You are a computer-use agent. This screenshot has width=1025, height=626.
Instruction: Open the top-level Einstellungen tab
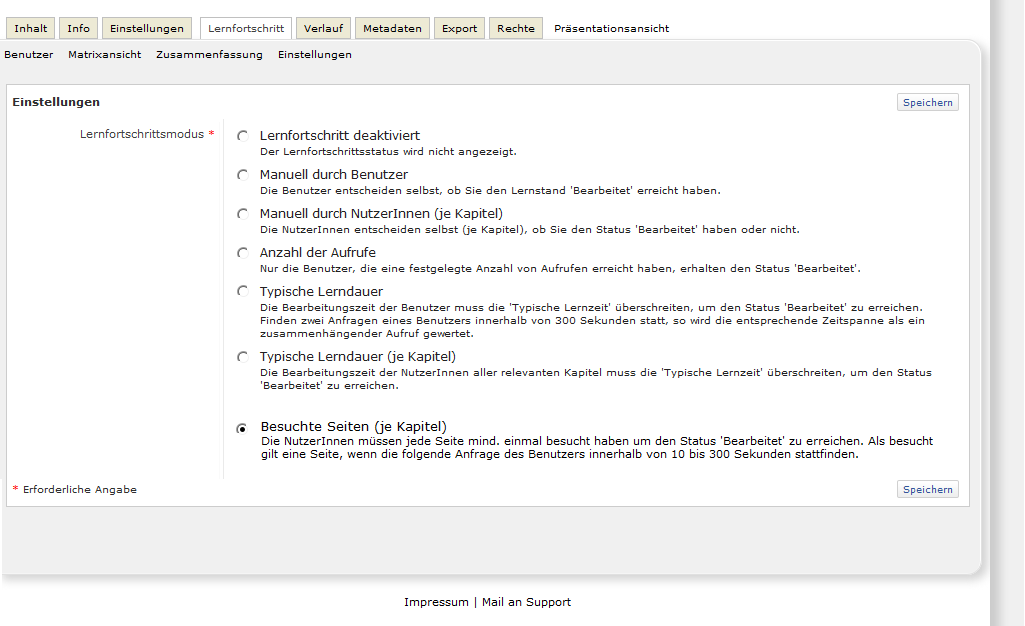pos(147,29)
